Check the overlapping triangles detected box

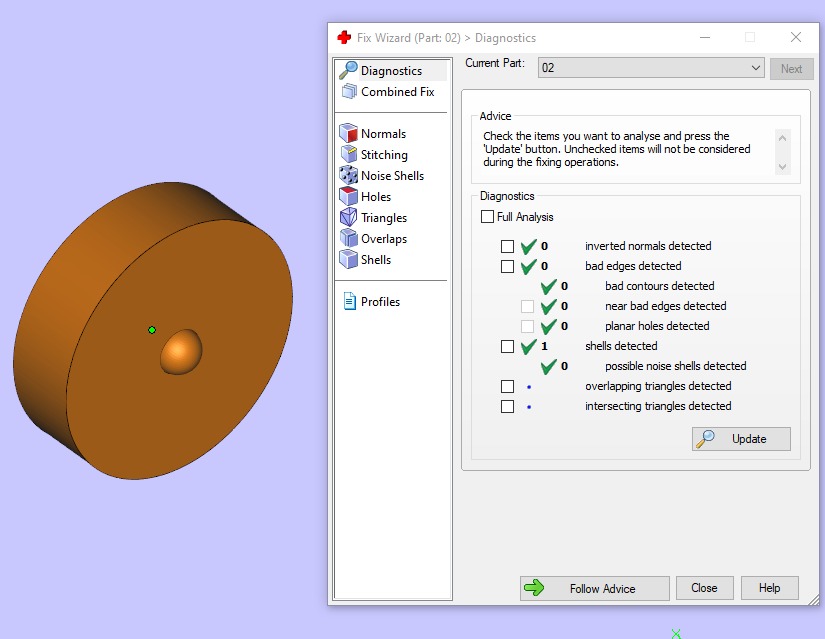tap(507, 386)
